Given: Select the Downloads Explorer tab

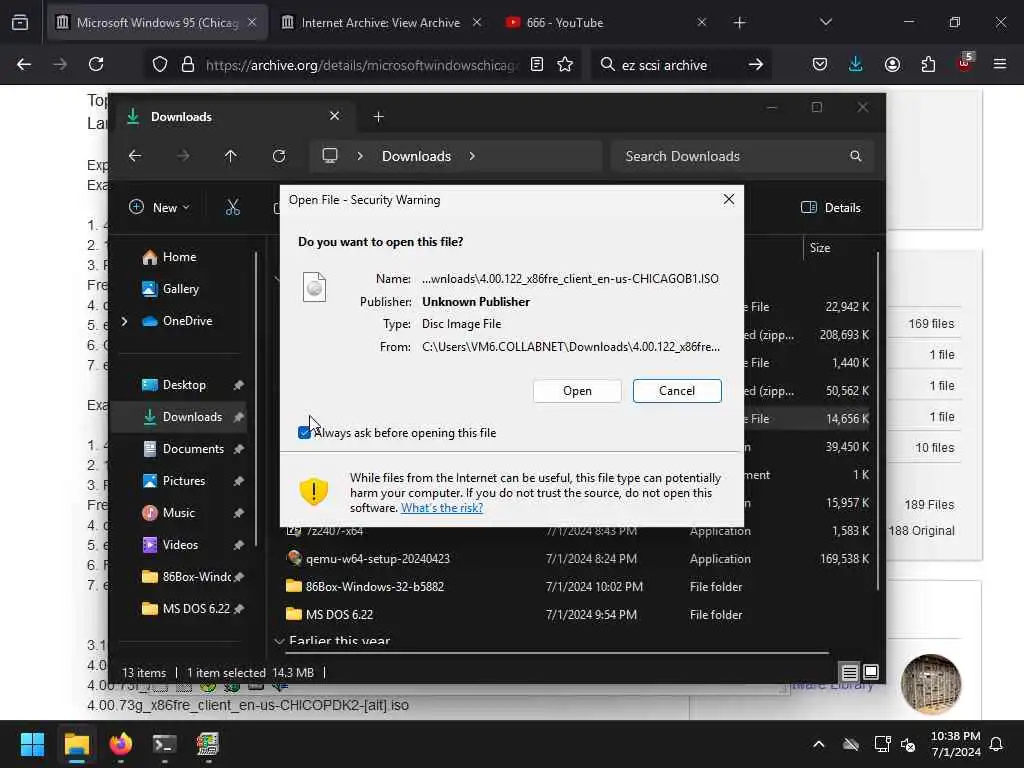Looking at the screenshot, I should (232, 117).
